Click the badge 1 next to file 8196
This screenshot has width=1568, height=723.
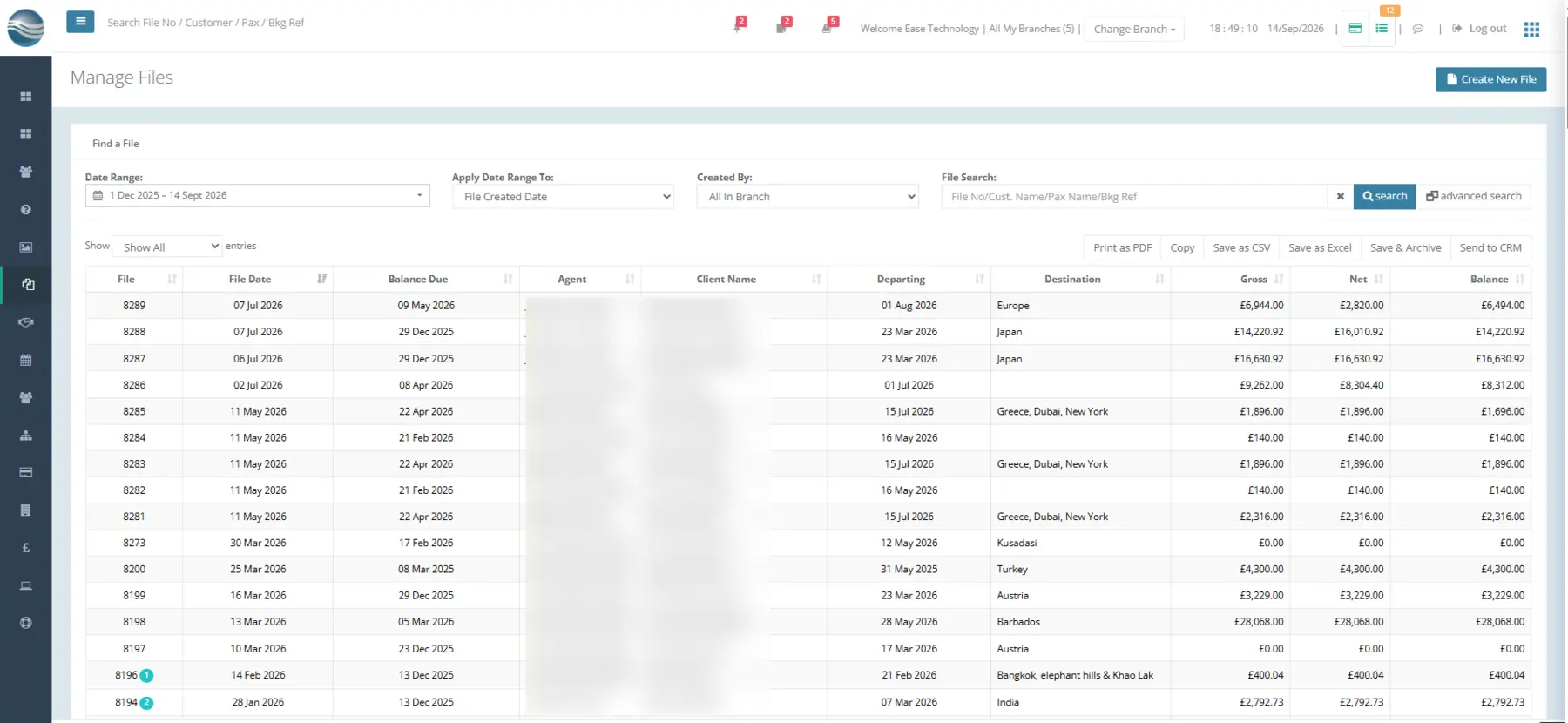(146, 676)
